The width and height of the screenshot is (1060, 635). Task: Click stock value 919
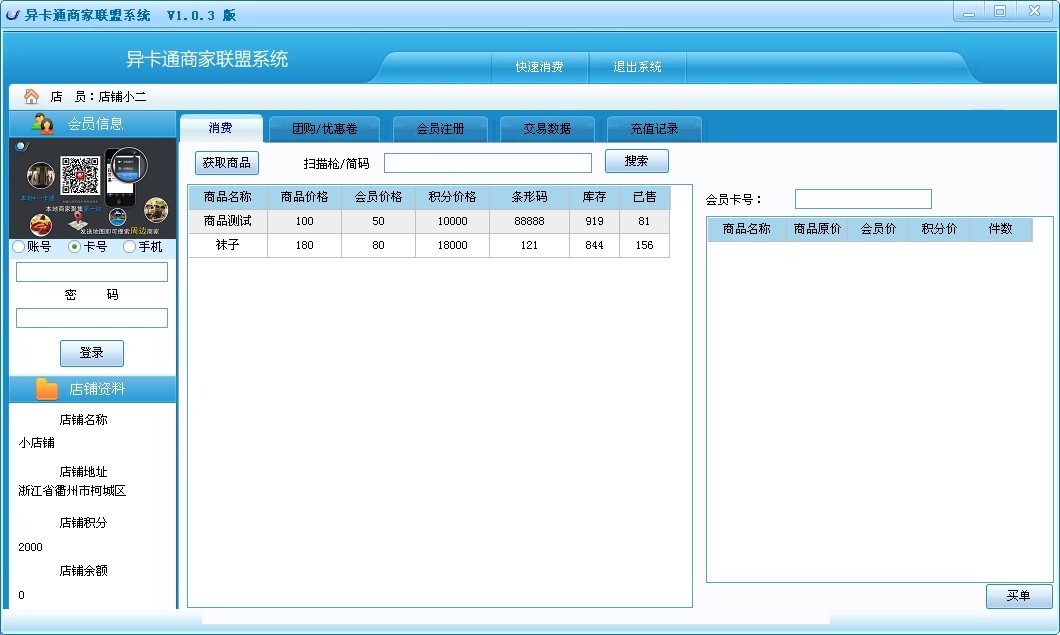tap(594, 221)
